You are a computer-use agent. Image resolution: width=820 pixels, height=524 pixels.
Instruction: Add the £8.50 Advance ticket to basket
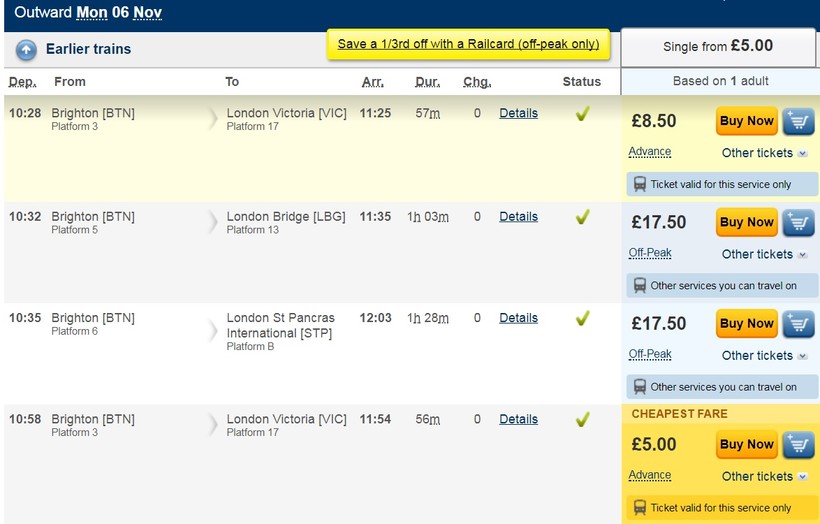click(799, 121)
